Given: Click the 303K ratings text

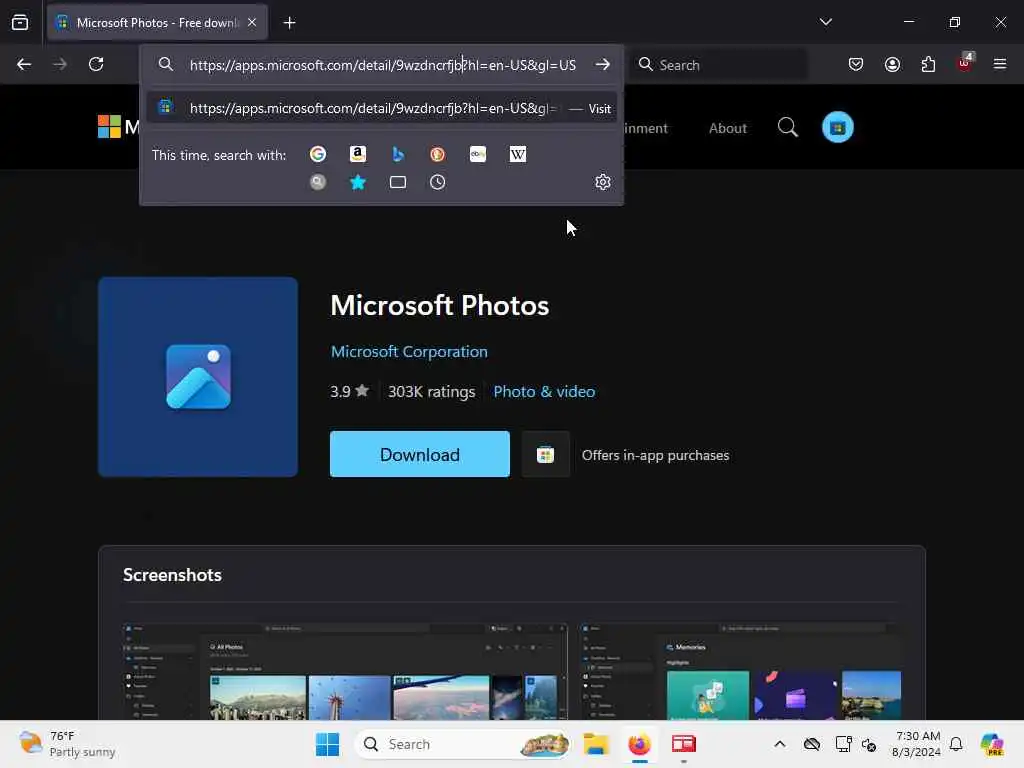Looking at the screenshot, I should pos(432,392).
